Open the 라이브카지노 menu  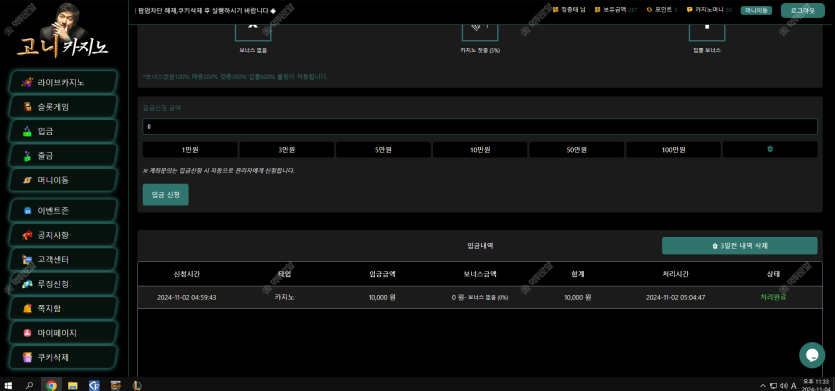tap(64, 82)
